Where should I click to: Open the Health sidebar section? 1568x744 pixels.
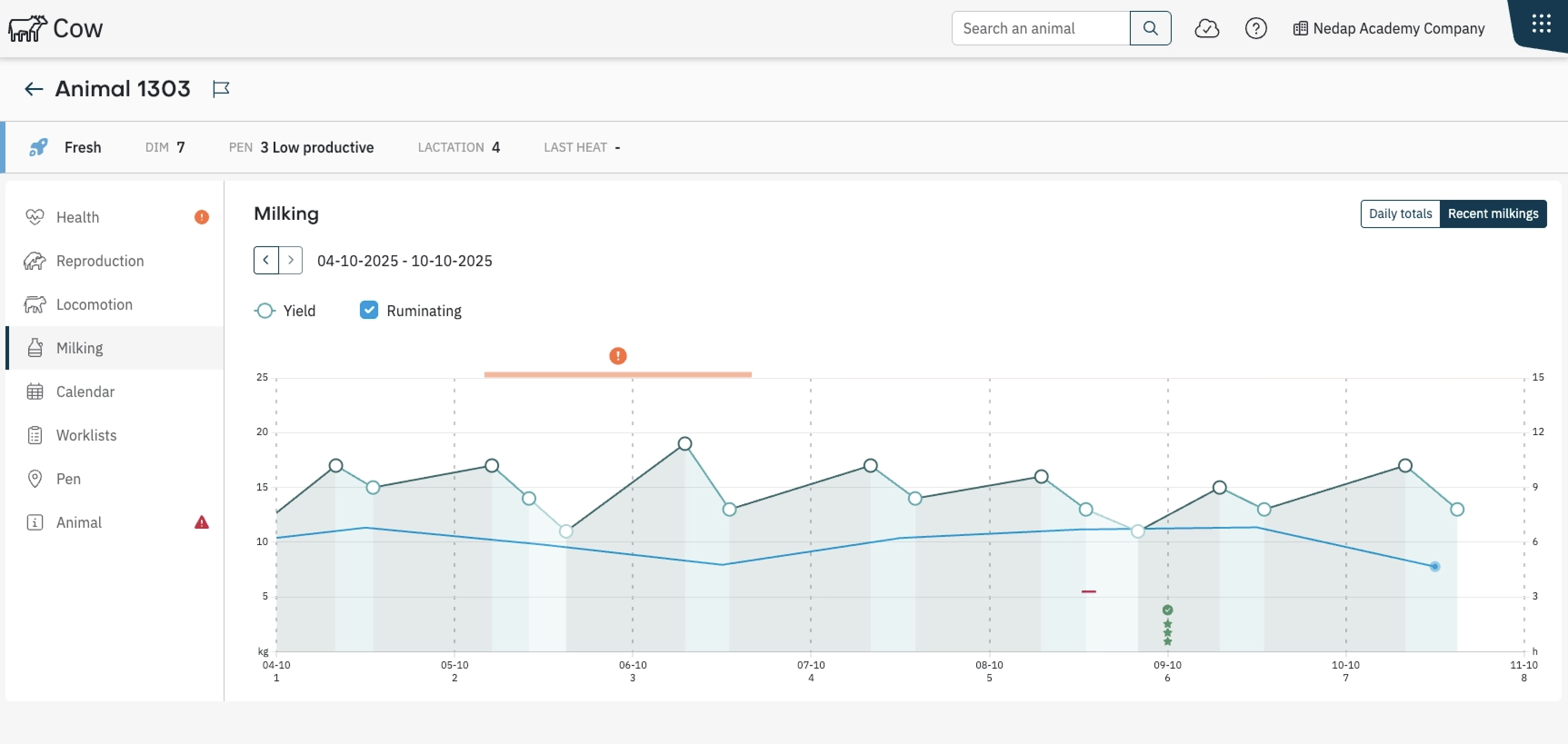coord(77,217)
